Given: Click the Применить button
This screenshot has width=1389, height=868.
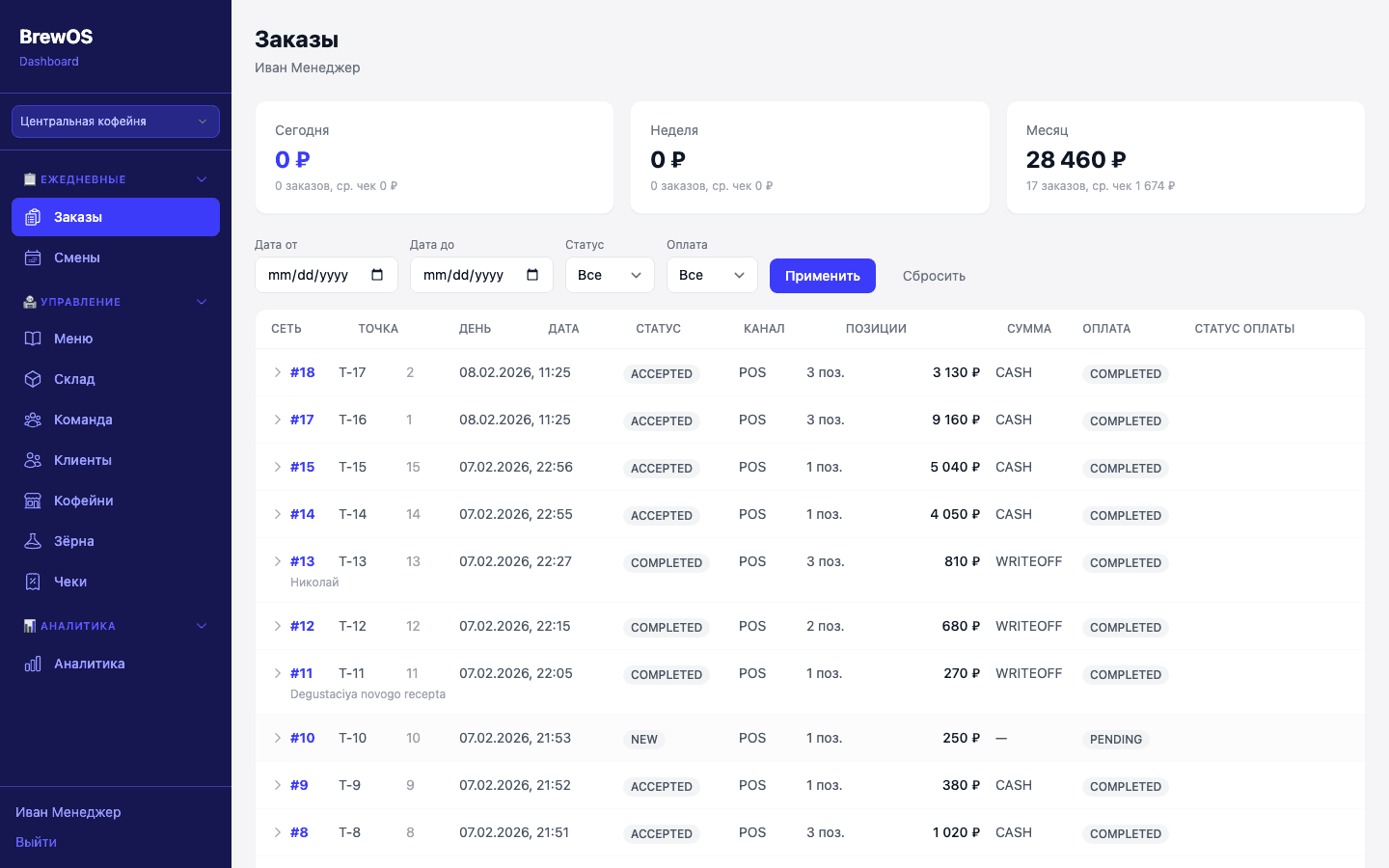Looking at the screenshot, I should click(823, 276).
